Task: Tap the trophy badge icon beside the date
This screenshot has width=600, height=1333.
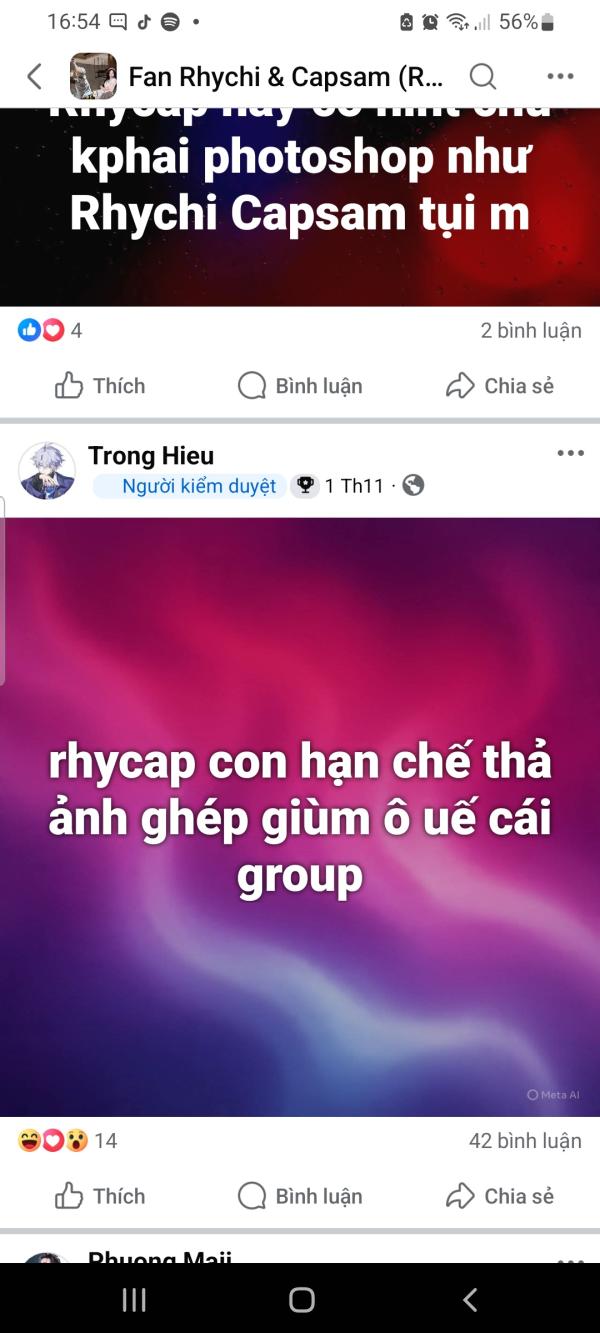Action: tap(305, 486)
